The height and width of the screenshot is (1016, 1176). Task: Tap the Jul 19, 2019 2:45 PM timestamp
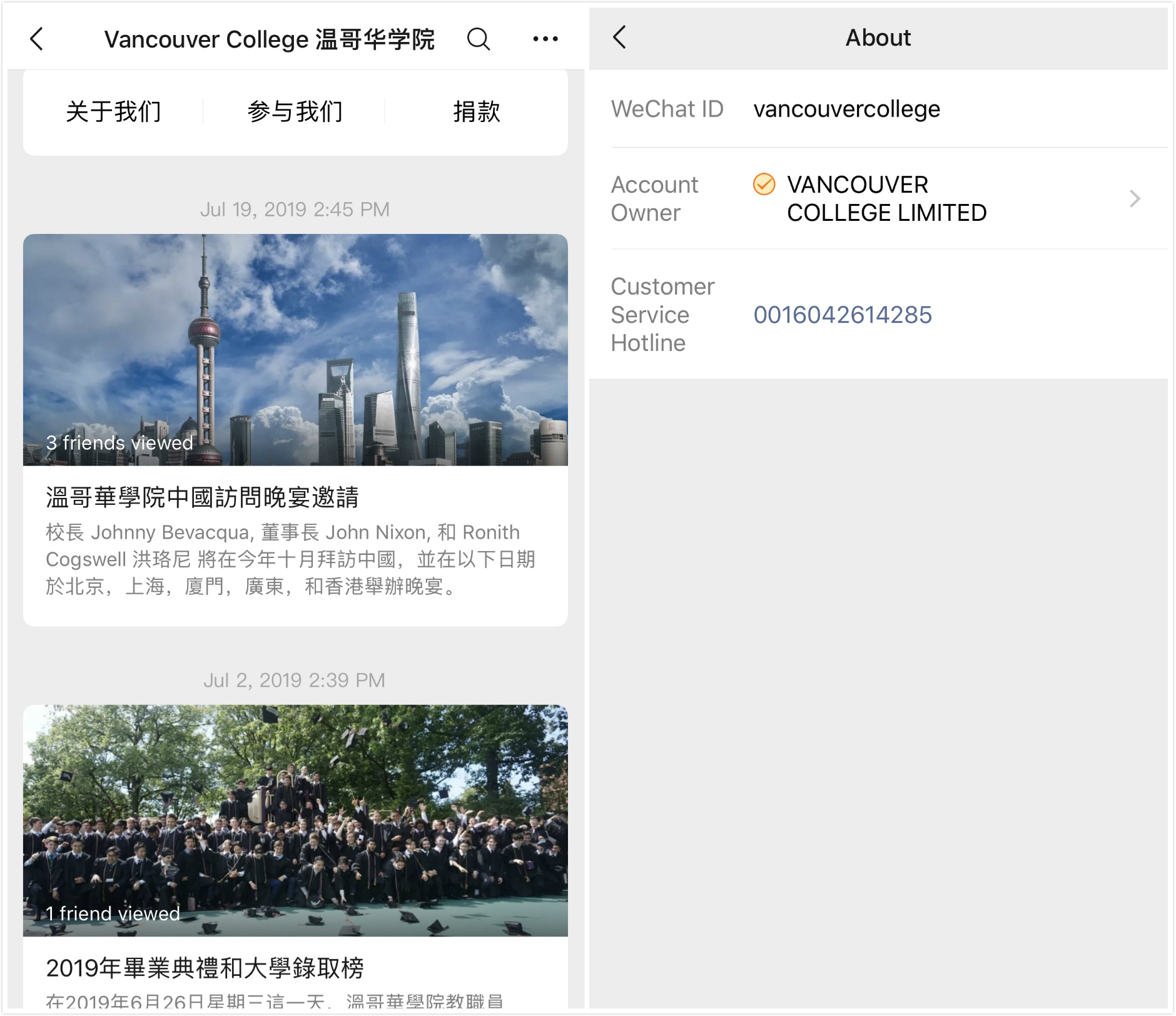point(295,209)
